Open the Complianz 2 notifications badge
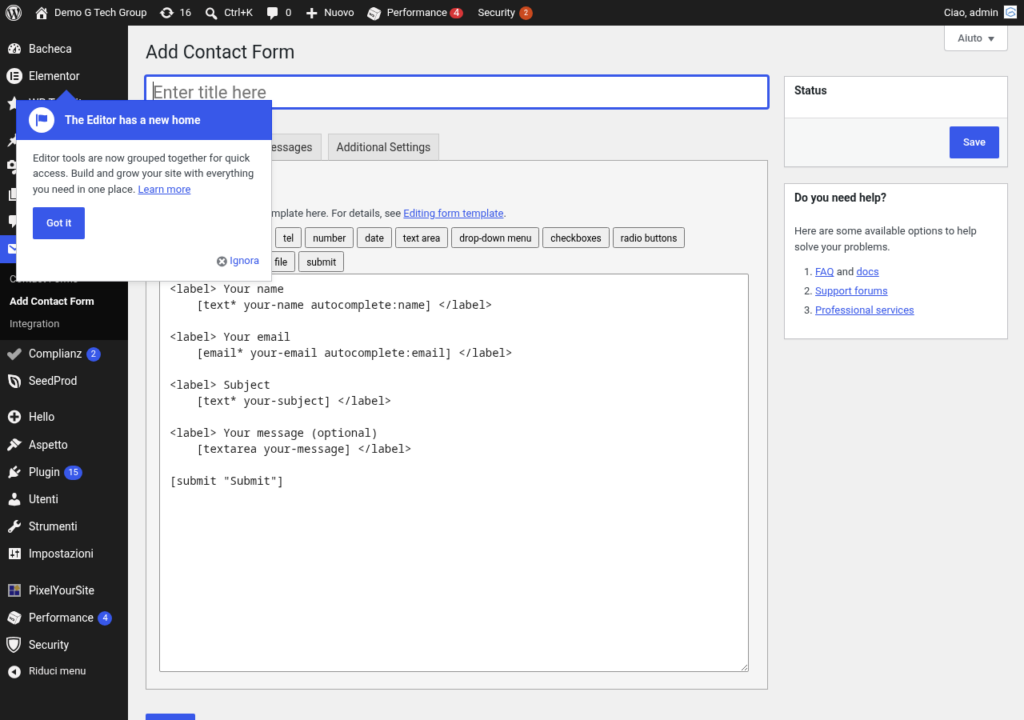Screen dimensions: 1024x720 (93, 353)
